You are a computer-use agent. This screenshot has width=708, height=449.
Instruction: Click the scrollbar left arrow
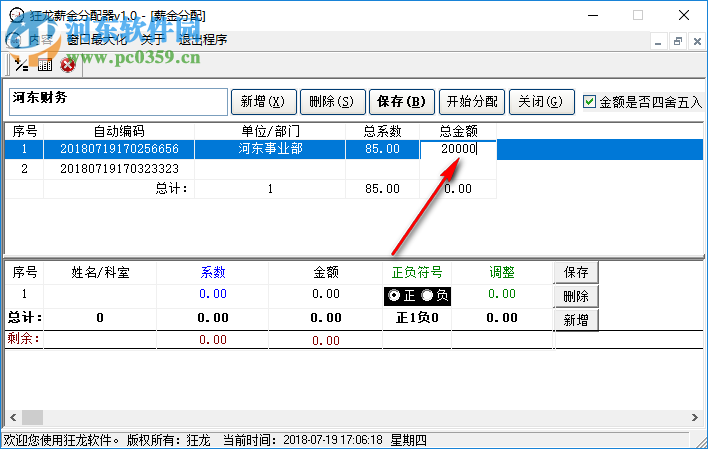pos(13,417)
